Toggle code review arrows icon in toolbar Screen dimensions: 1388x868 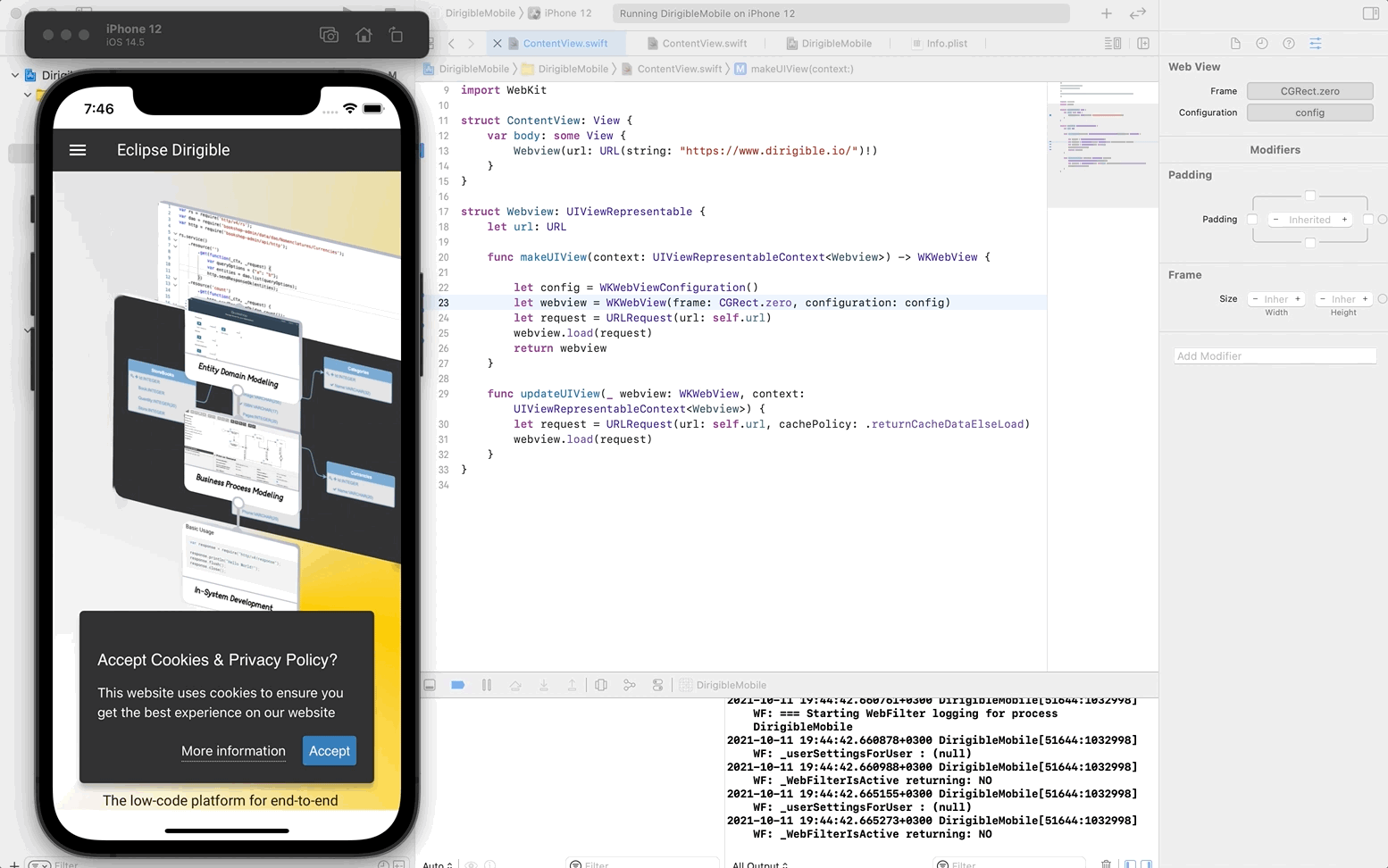click(1138, 13)
